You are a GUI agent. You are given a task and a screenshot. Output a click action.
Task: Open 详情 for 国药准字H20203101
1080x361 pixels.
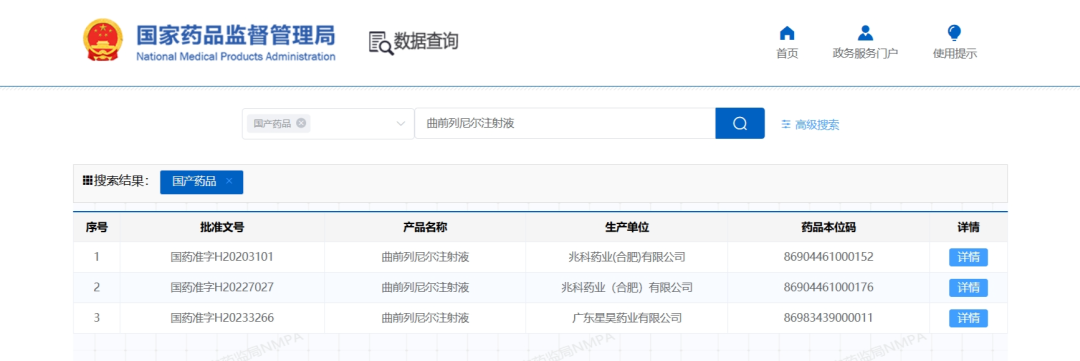click(968, 257)
